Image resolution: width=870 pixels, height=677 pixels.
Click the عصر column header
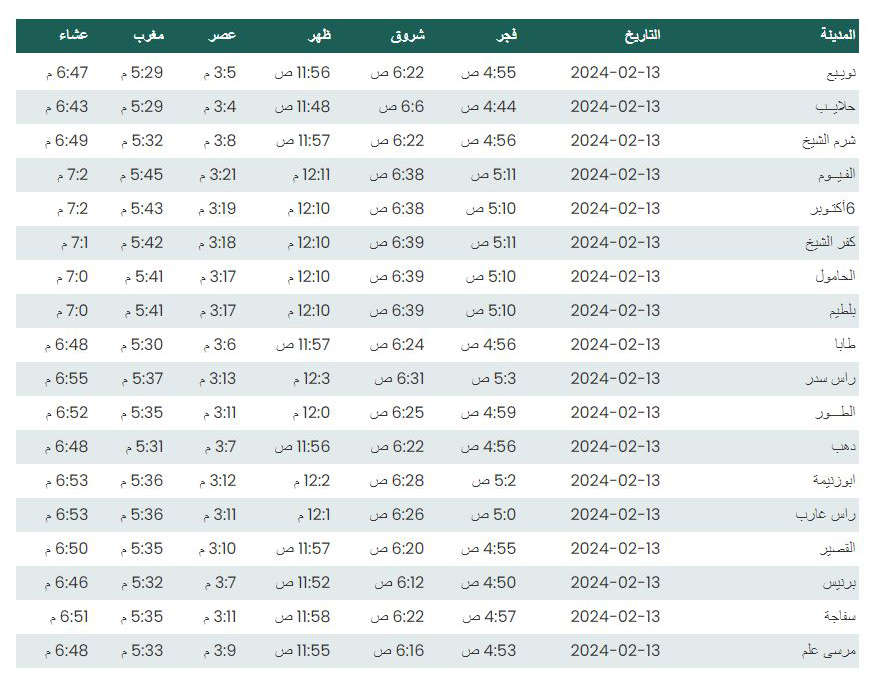coord(222,36)
